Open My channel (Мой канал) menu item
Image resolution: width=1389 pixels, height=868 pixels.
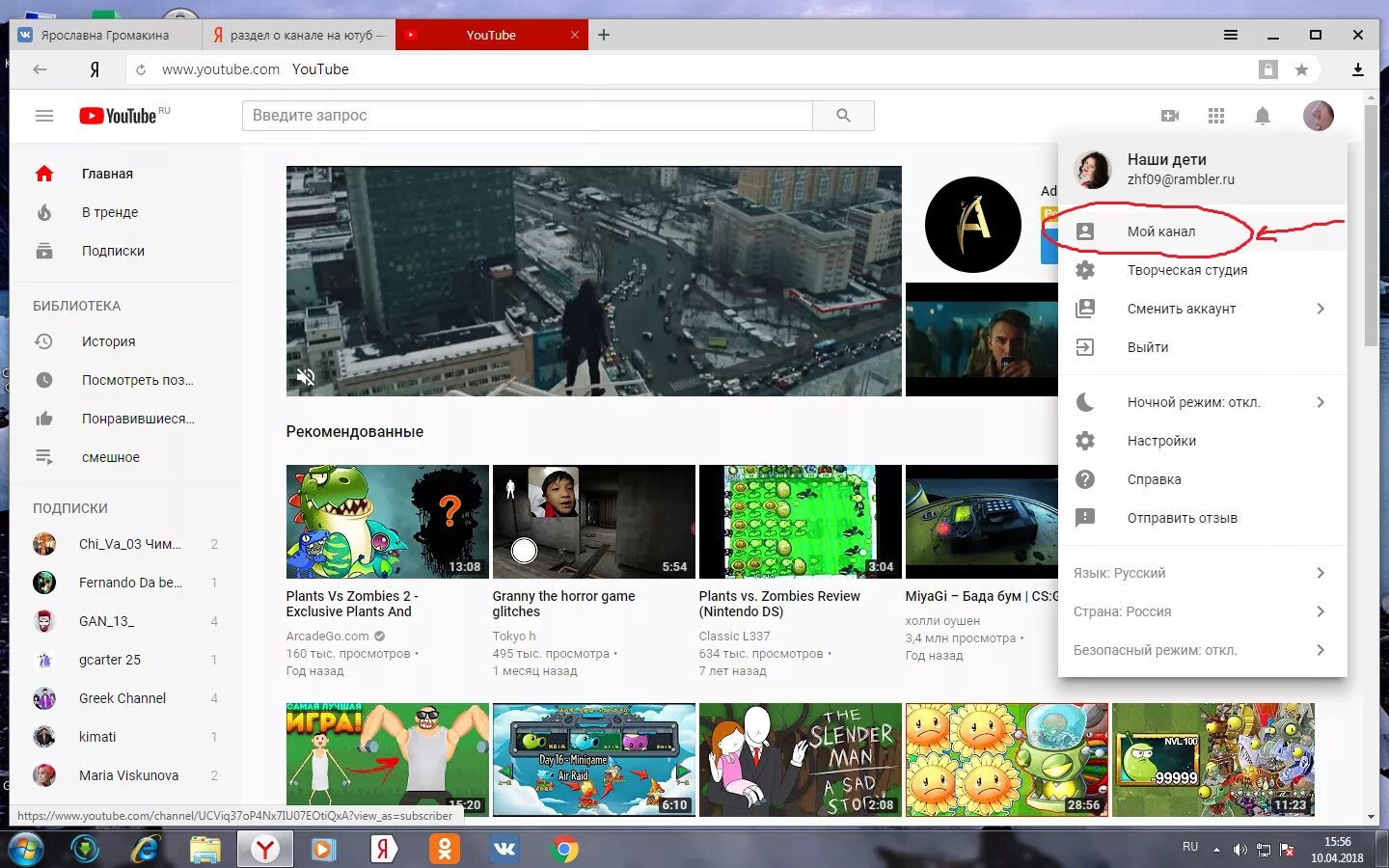pyautogui.click(x=1203, y=231)
